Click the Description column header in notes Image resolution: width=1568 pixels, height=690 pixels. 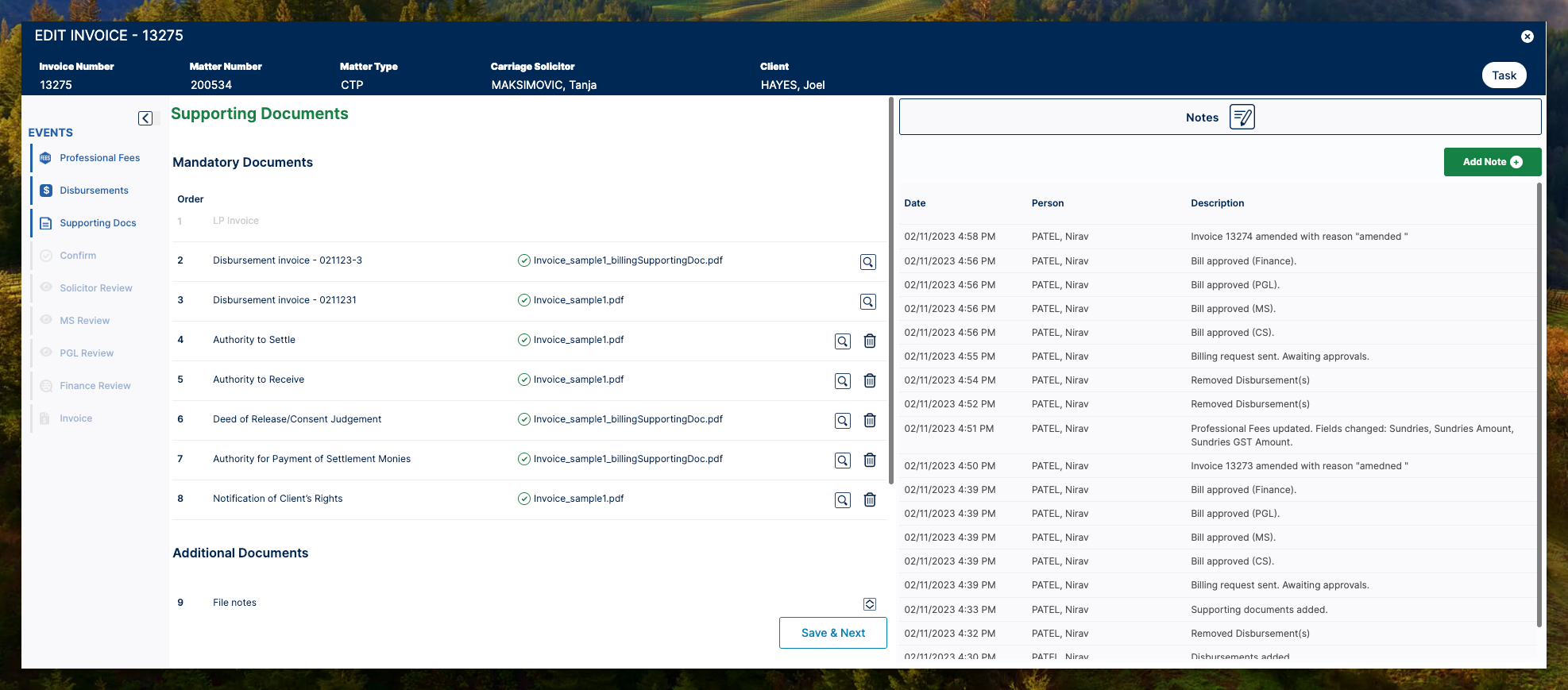(1217, 203)
